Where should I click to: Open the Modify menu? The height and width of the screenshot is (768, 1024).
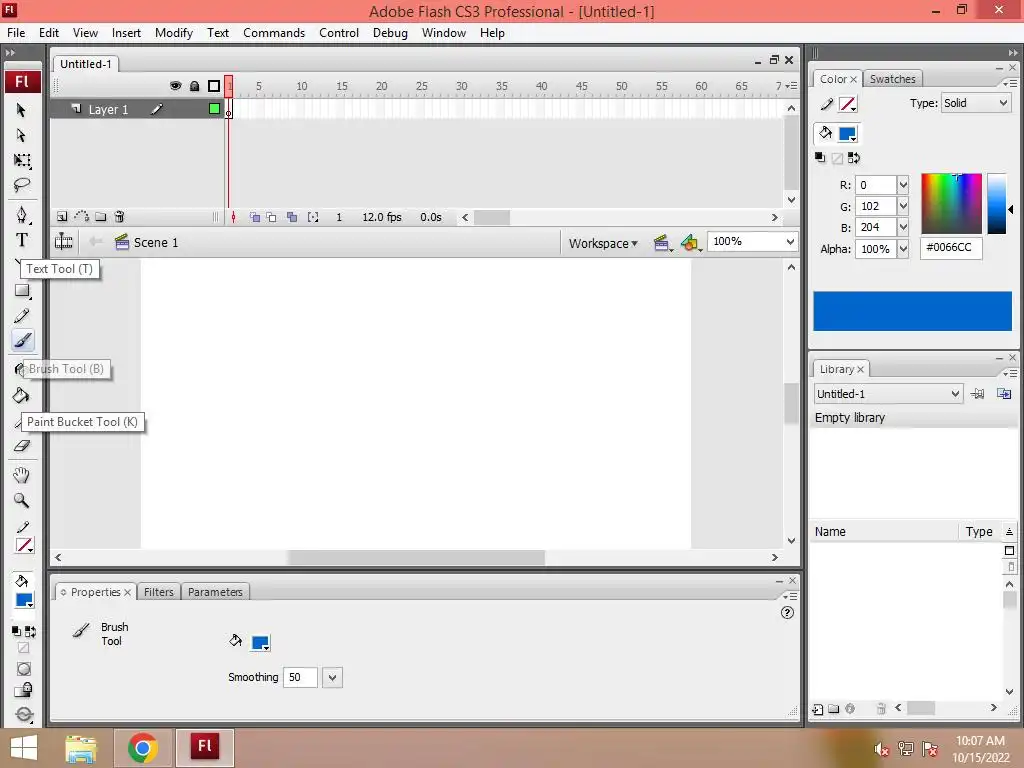point(174,33)
